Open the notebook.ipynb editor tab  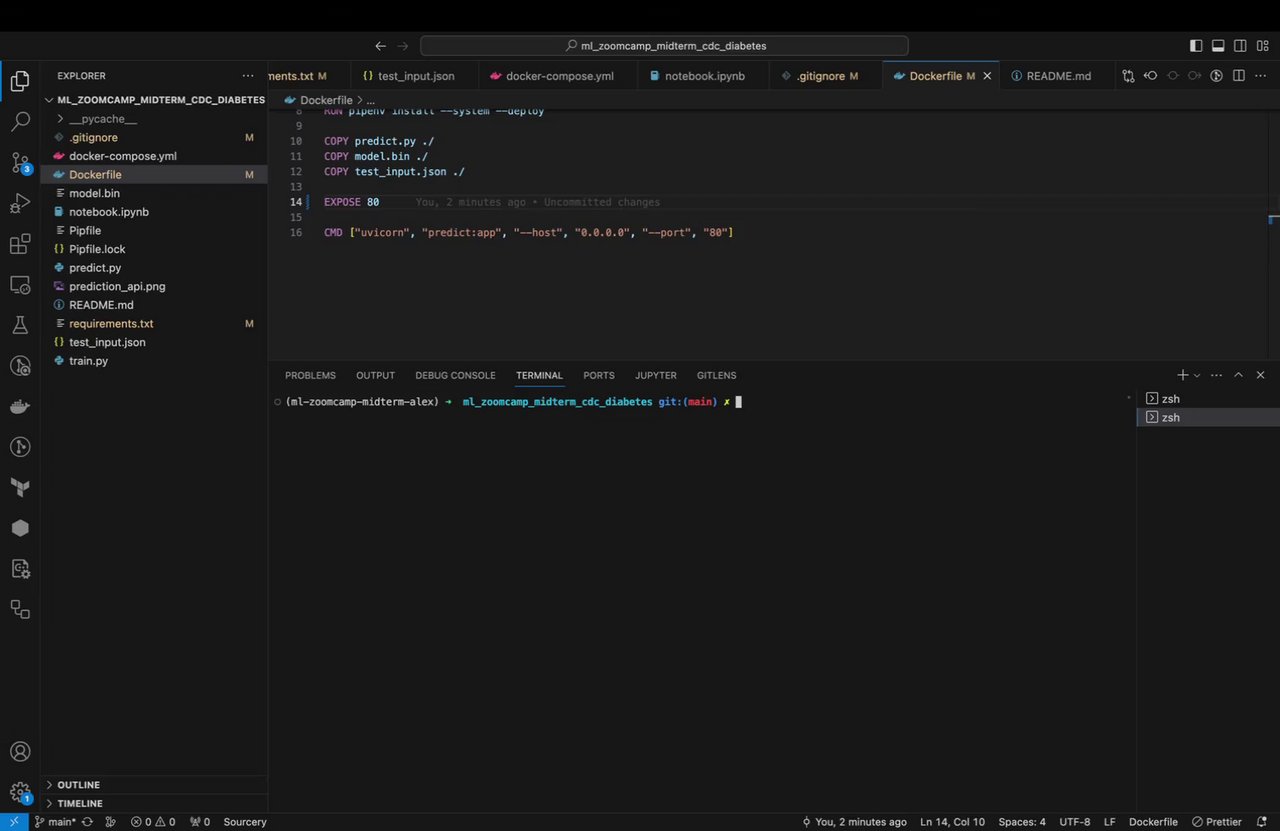[x=702, y=76]
